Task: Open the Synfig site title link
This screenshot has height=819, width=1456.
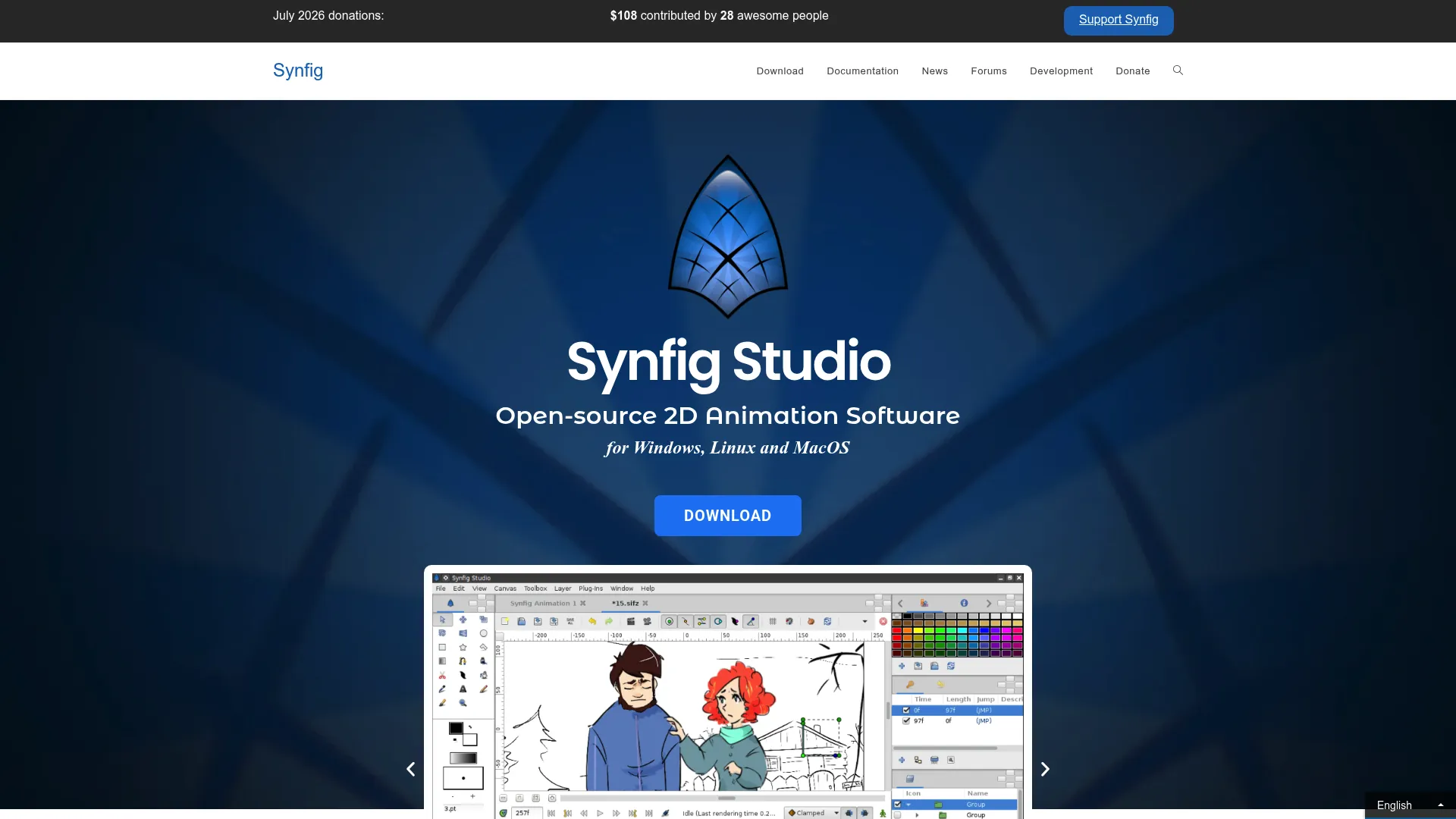Action: [298, 71]
